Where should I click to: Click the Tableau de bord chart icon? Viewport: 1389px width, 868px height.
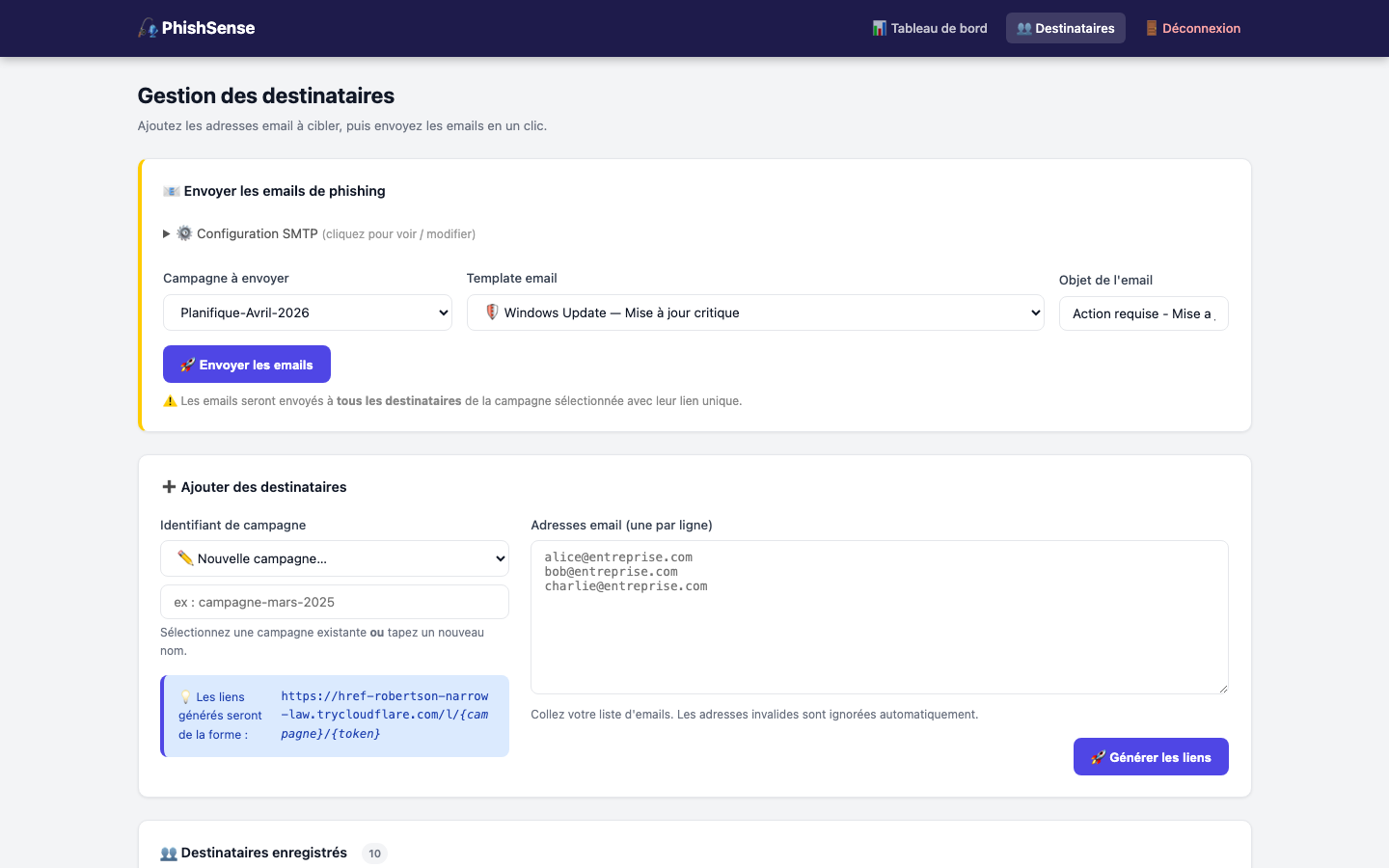tap(879, 28)
